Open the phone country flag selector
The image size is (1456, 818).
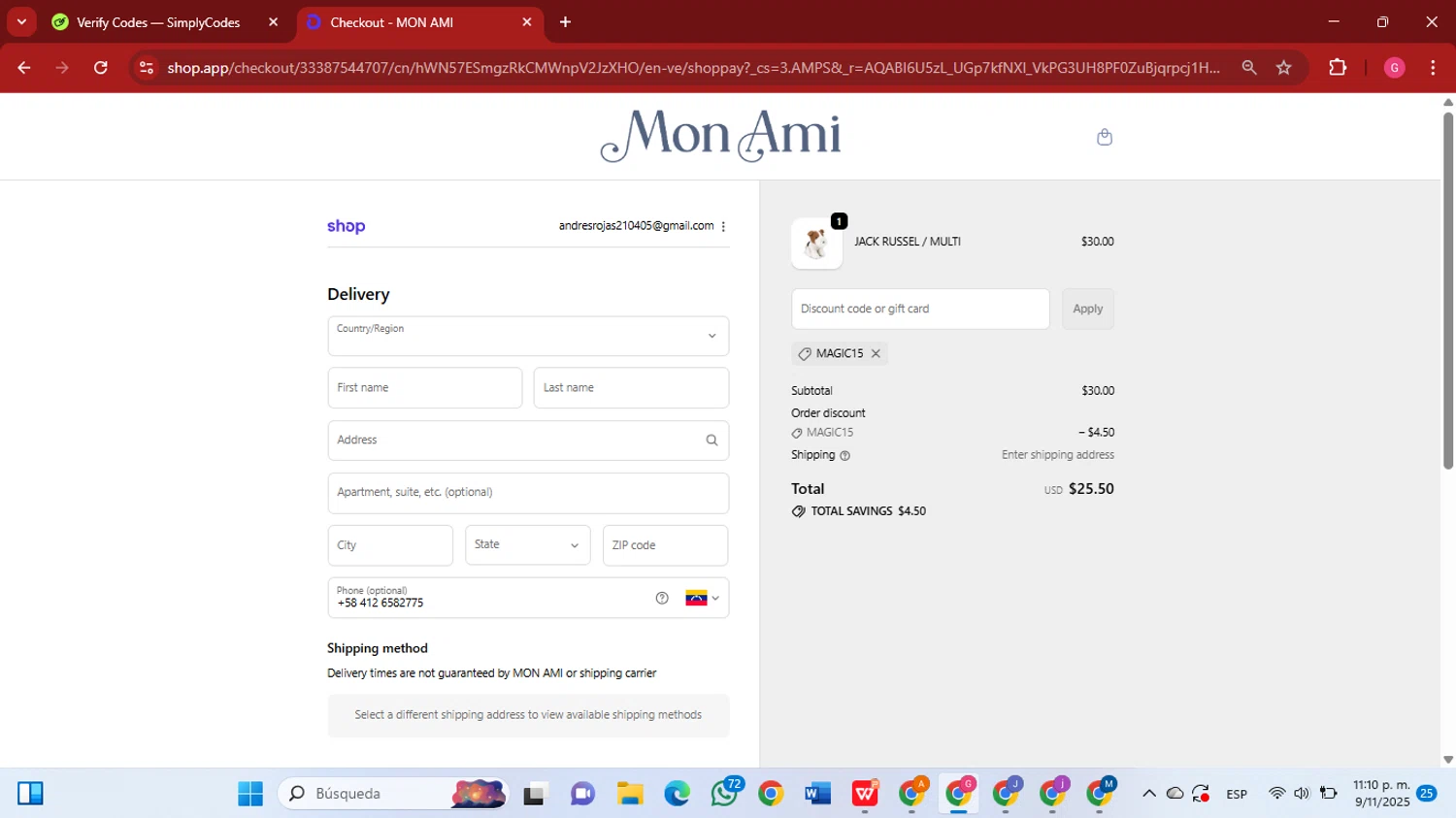click(x=703, y=599)
